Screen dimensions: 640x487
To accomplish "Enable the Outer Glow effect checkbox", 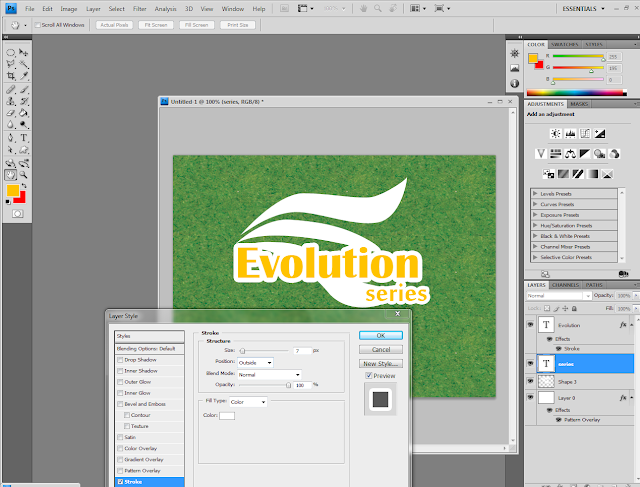I will tap(120, 382).
